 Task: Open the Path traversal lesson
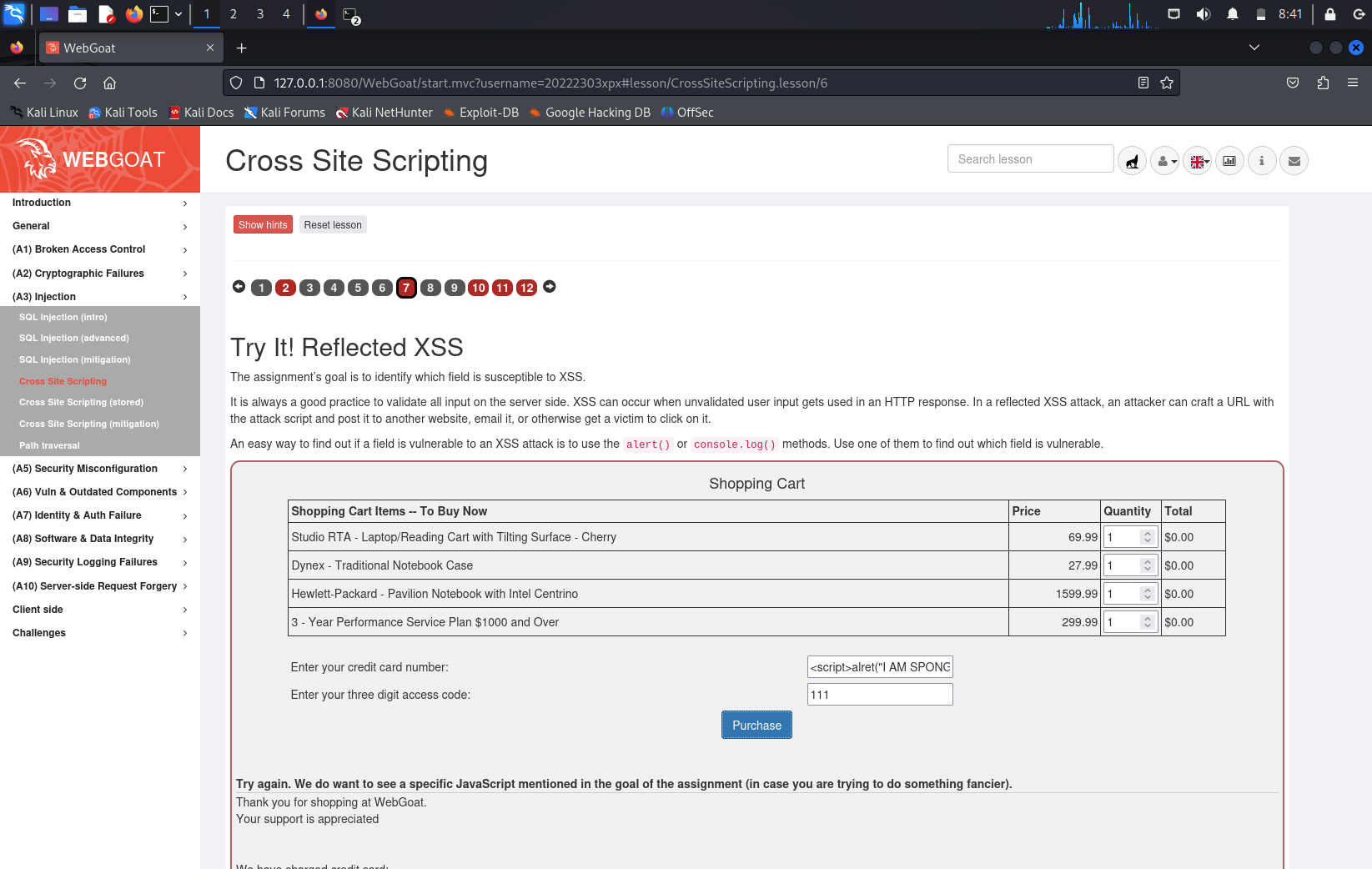[49, 445]
